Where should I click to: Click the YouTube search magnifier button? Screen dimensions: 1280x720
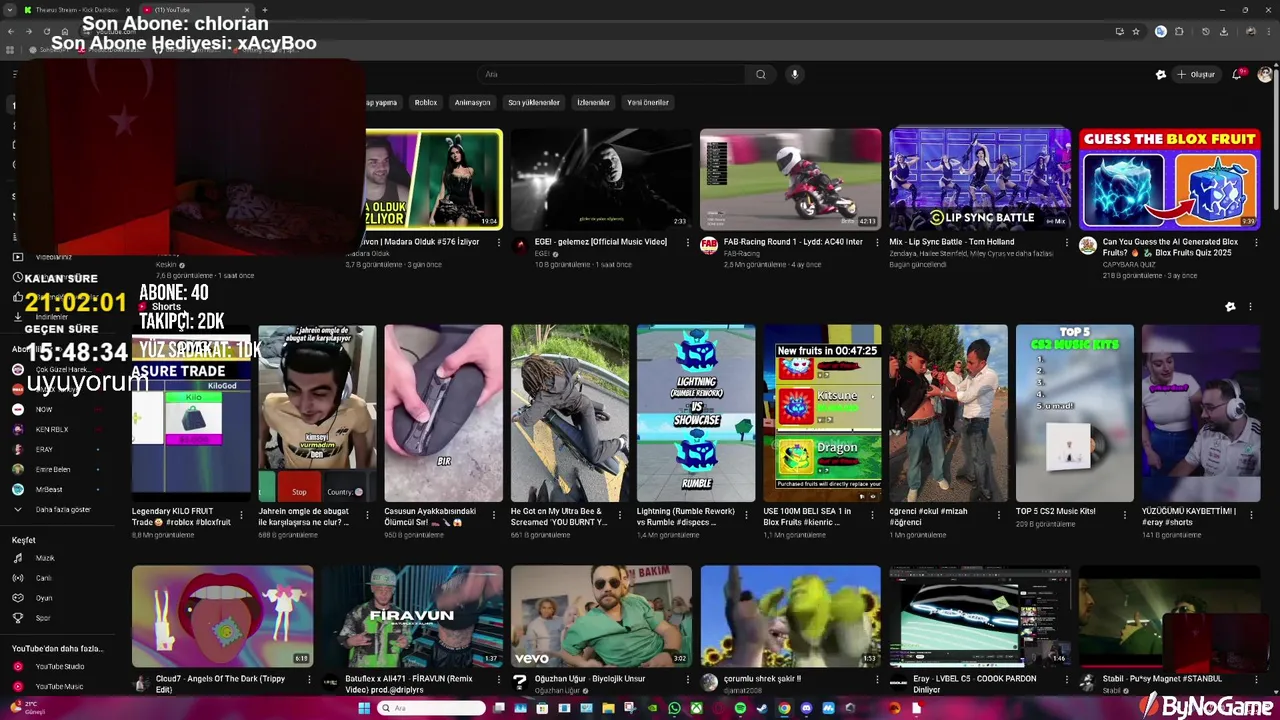[760, 74]
